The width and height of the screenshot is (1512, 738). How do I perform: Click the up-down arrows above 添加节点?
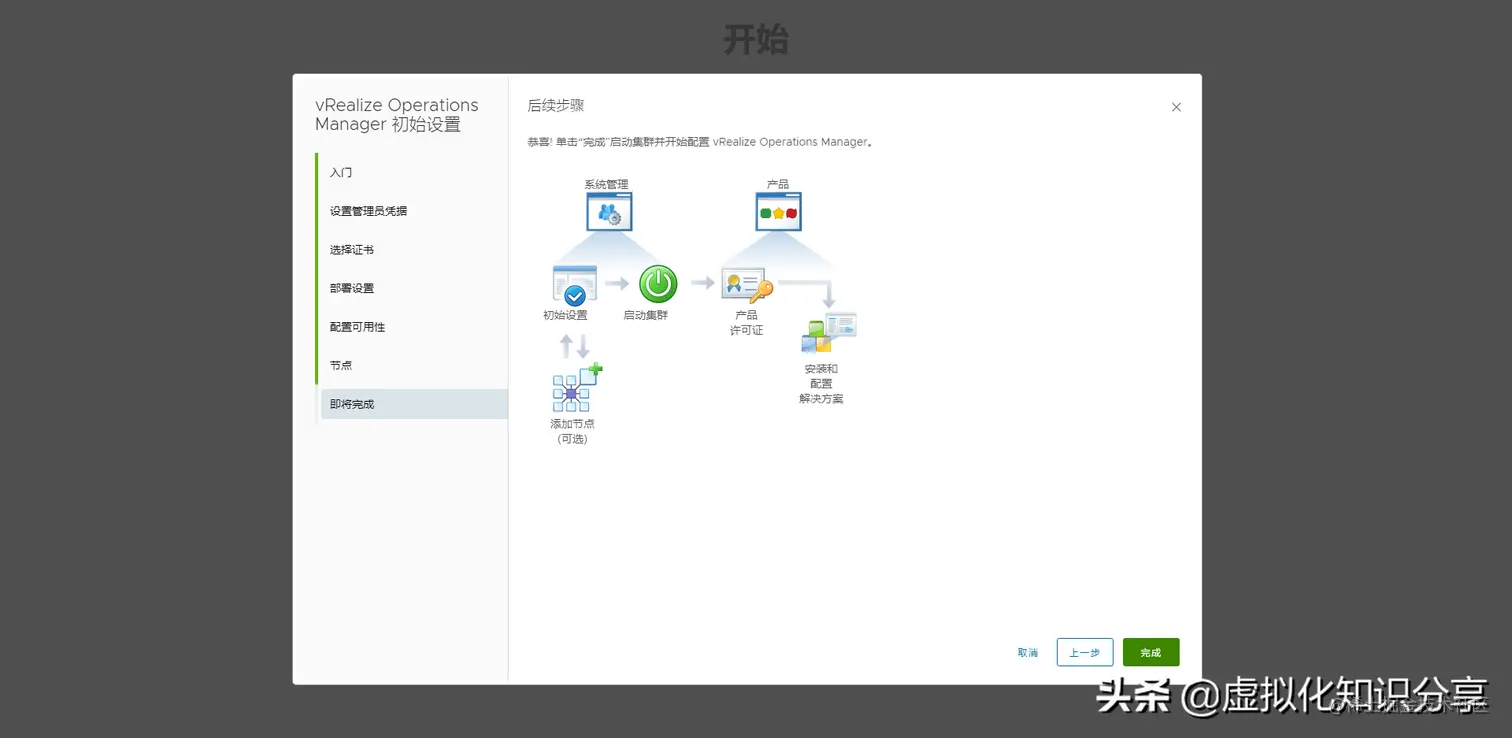coord(572,346)
